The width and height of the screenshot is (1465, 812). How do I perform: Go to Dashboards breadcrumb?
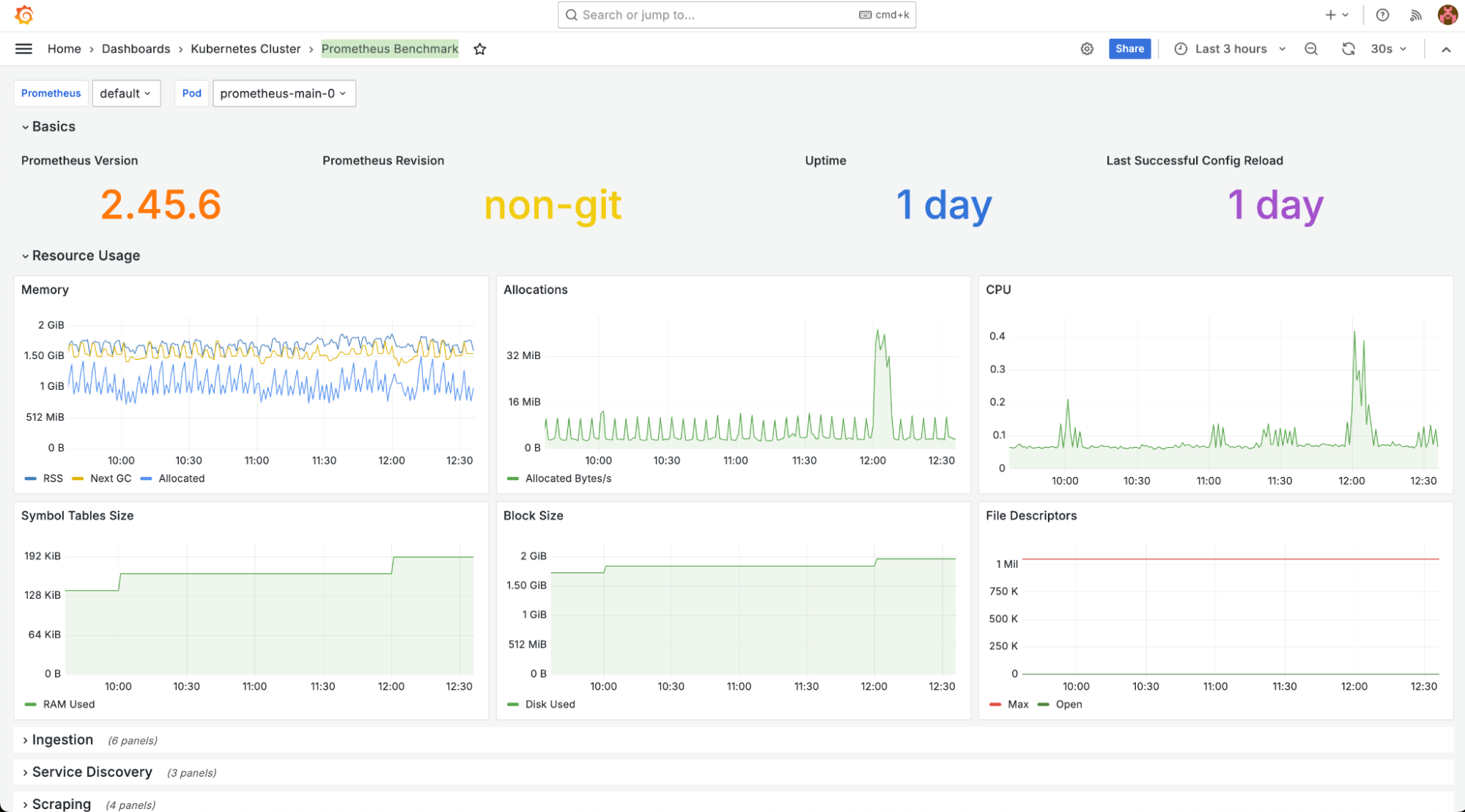pos(136,49)
